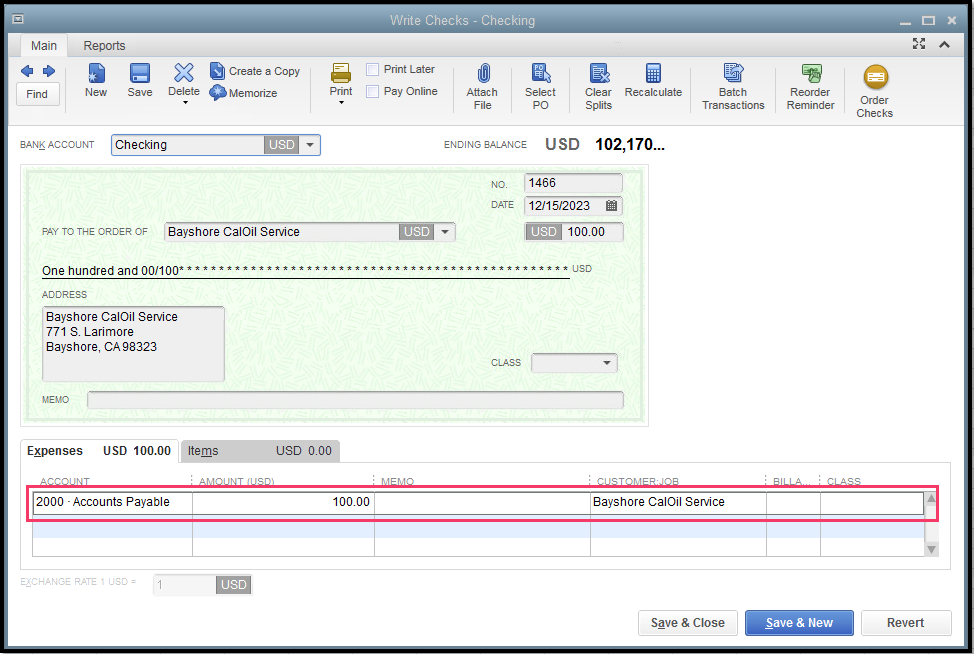Image resolution: width=974 pixels, height=654 pixels.
Task: Click the expense row Memo cell
Action: pyautogui.click(x=482, y=502)
